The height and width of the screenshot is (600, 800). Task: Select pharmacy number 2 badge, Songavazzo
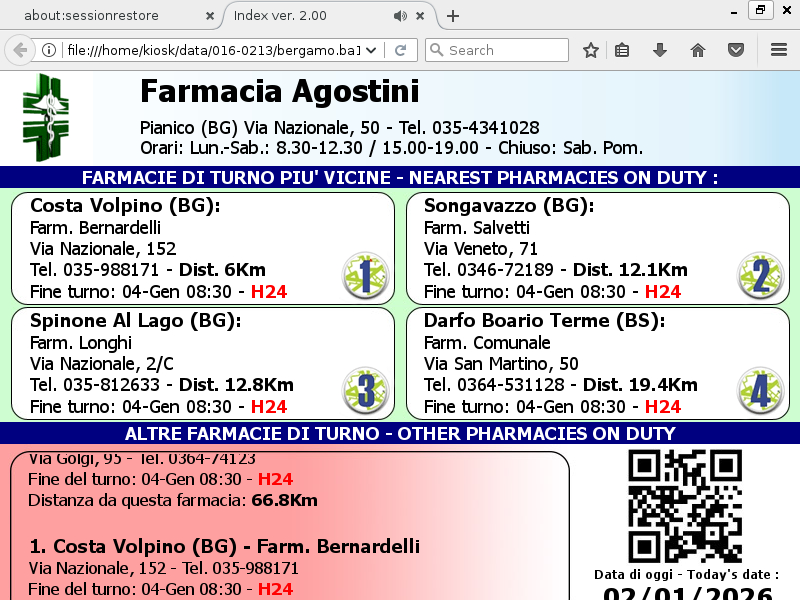(x=760, y=276)
